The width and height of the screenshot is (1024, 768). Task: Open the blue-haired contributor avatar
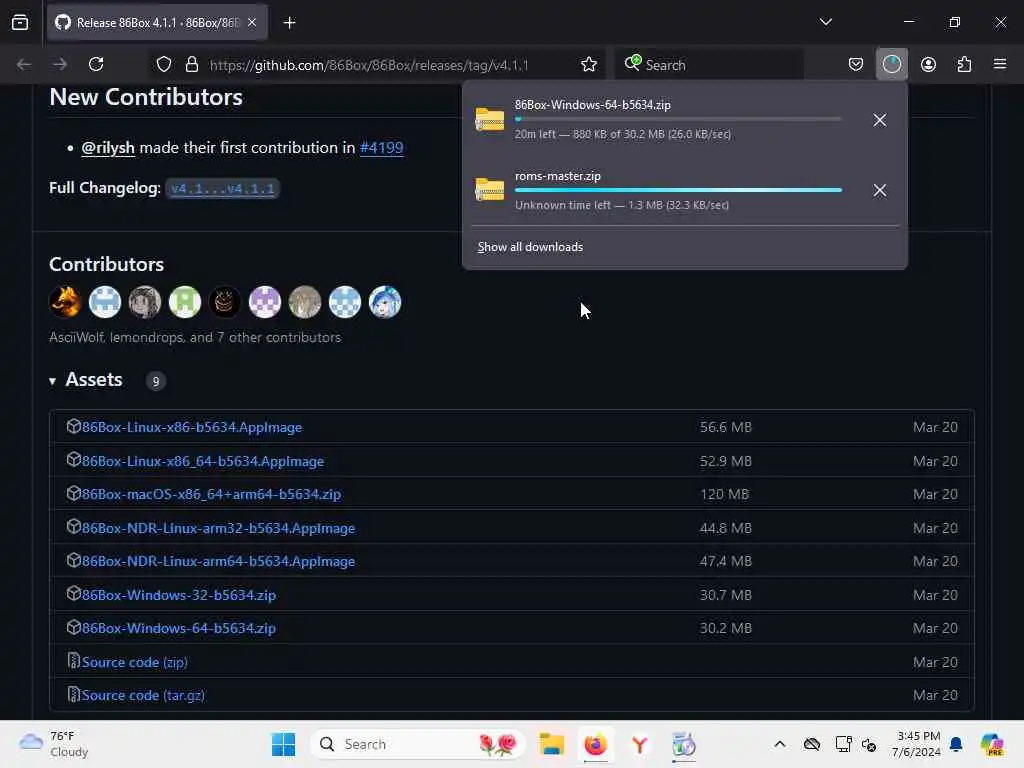click(385, 302)
